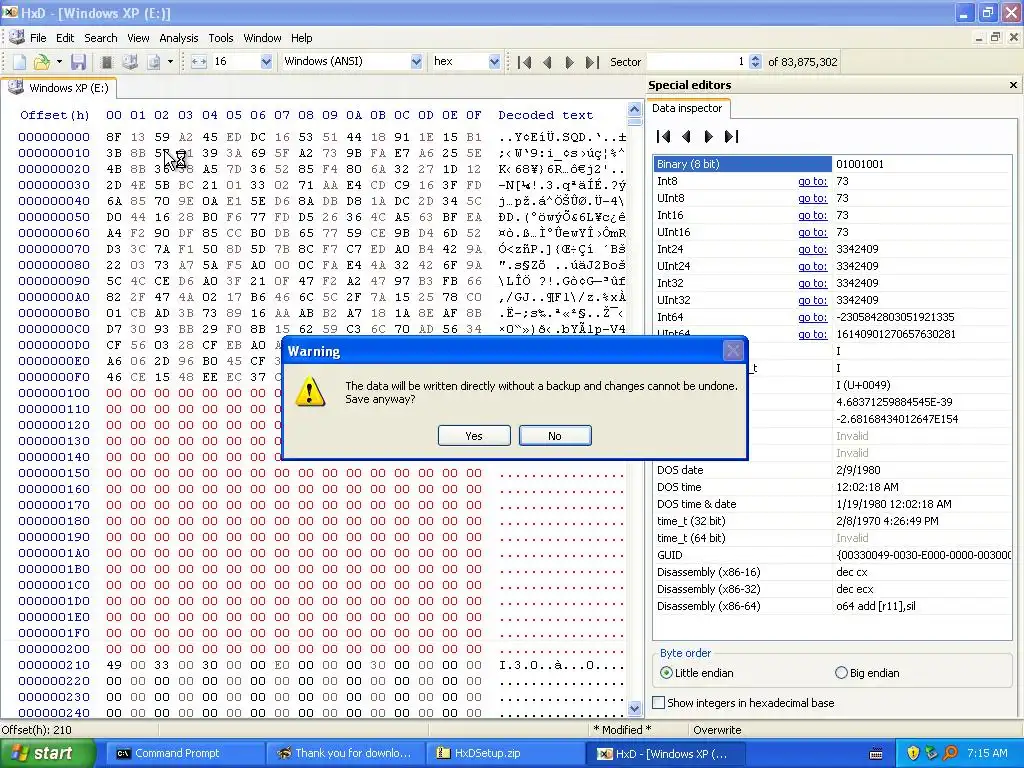Click the GUID row in Data inspector
Viewport: 1024px width, 768px height.
pos(832,554)
